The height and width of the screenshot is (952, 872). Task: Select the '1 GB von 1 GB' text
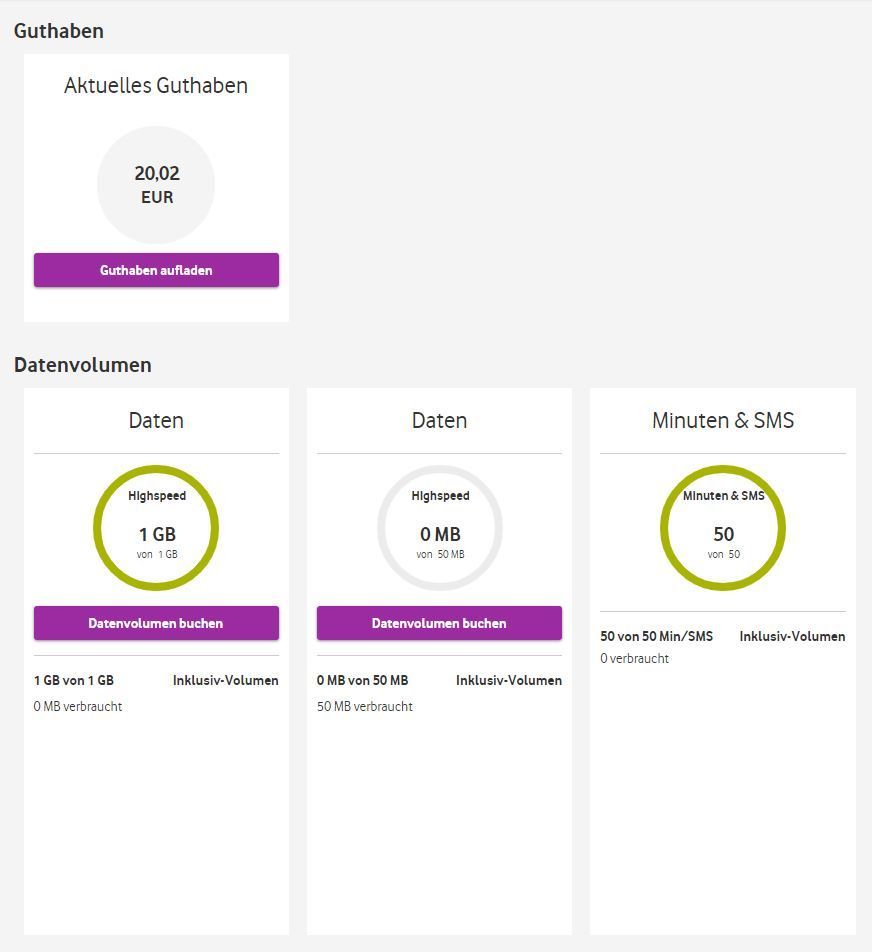tap(74, 680)
